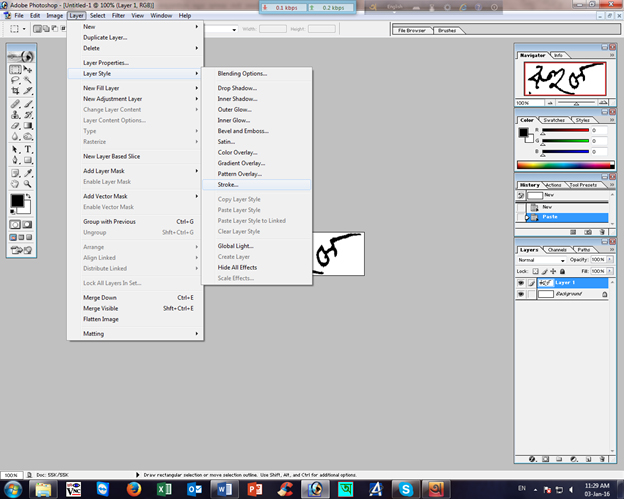Open Fill slider arrow in Layers panel
624x499 pixels.
609,271
